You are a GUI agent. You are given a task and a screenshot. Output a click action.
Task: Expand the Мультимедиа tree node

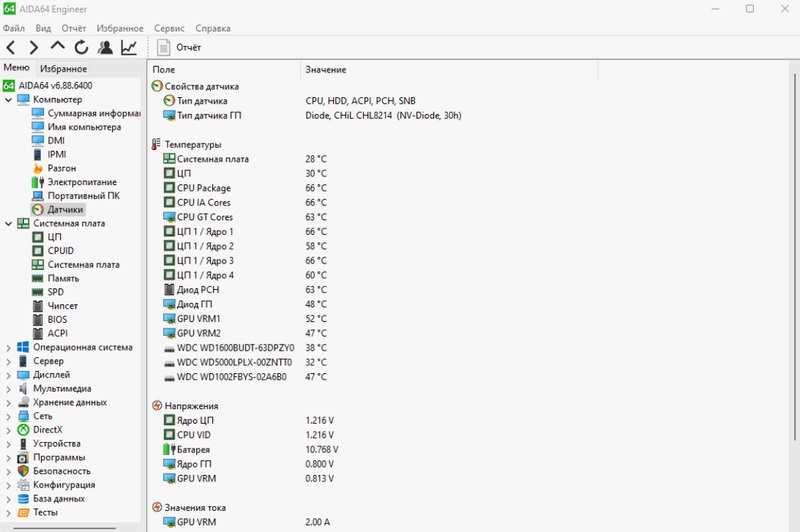pyautogui.click(x=8, y=389)
